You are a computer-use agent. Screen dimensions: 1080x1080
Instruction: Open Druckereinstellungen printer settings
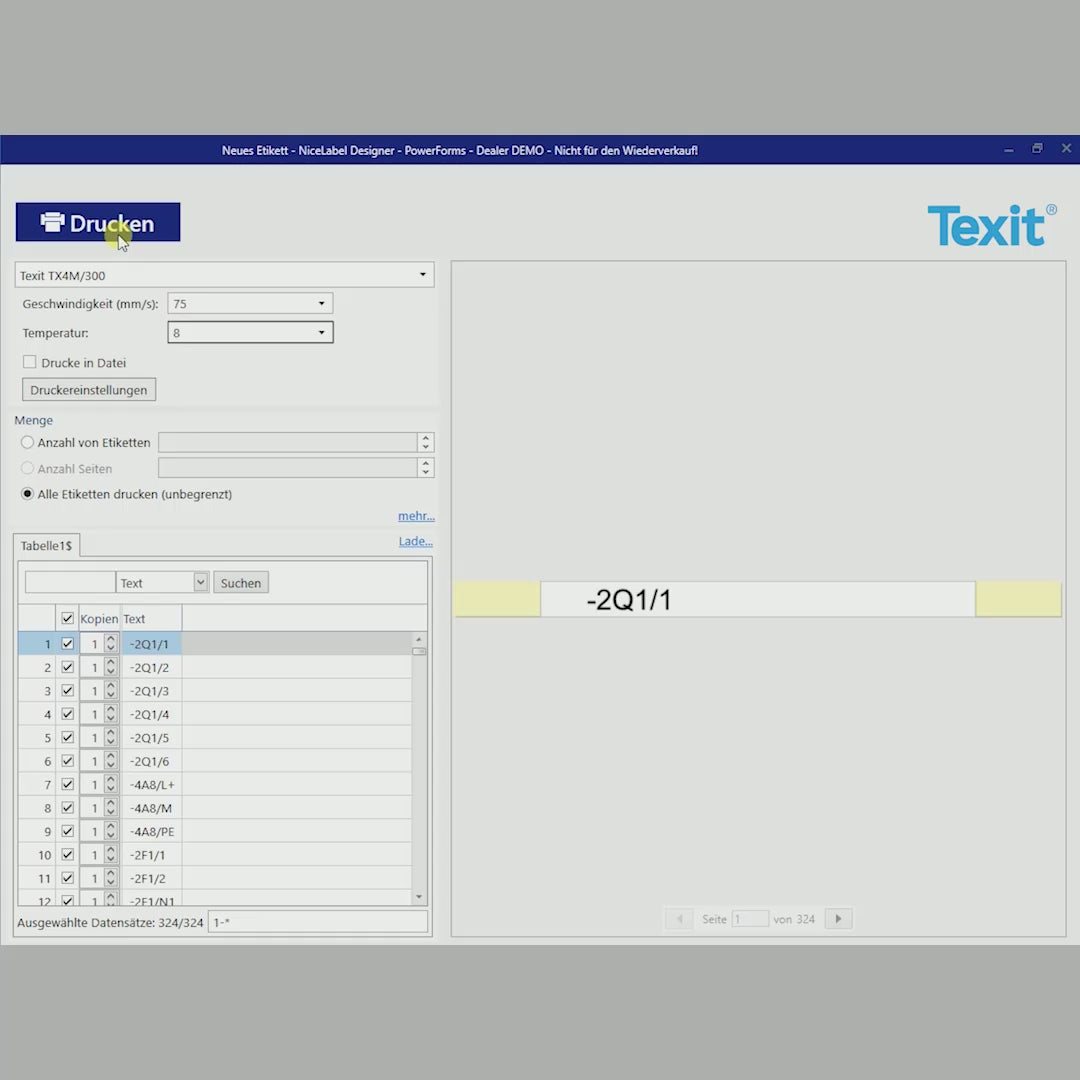[x=89, y=390]
